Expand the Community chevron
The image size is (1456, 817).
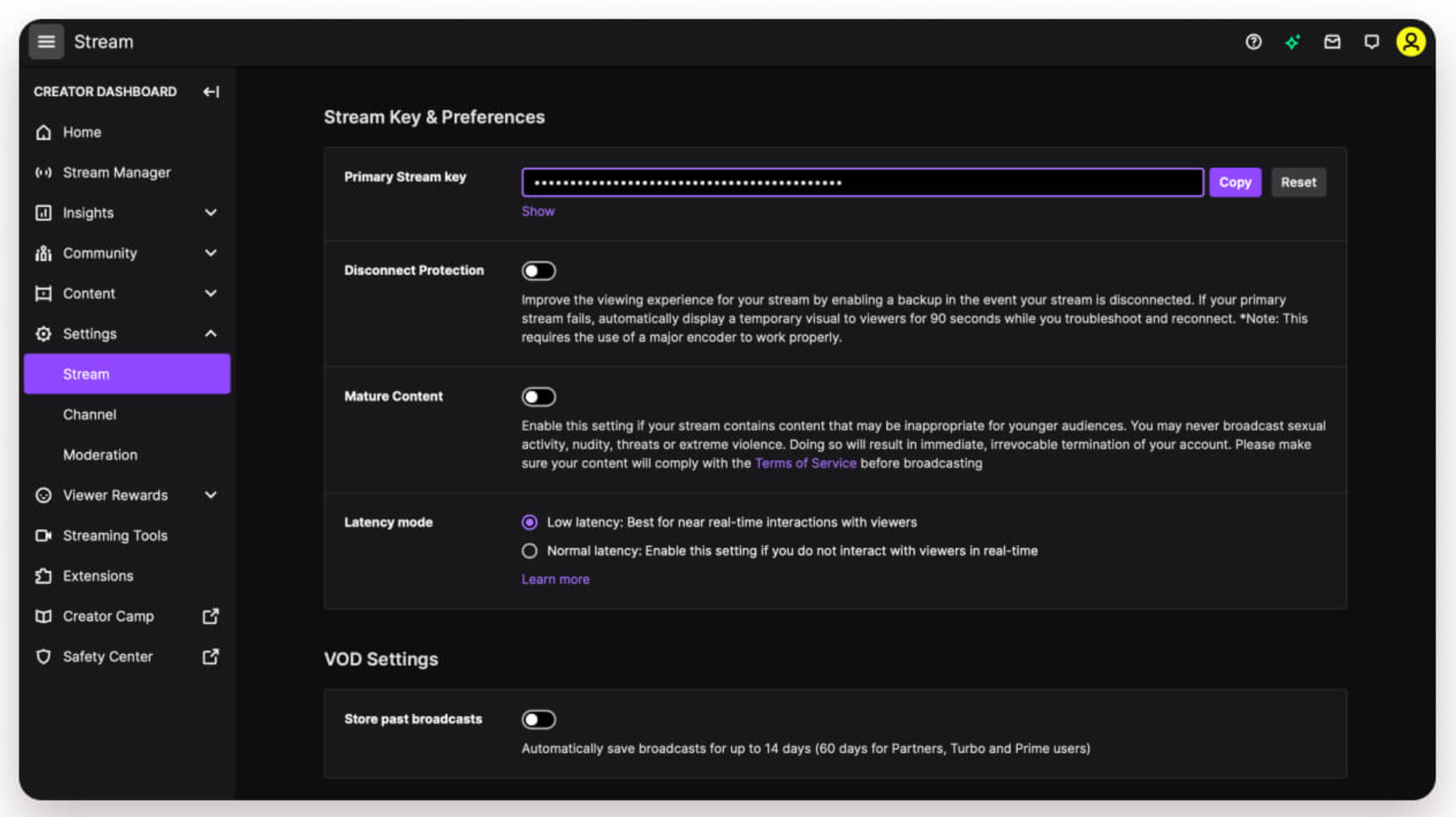click(211, 253)
